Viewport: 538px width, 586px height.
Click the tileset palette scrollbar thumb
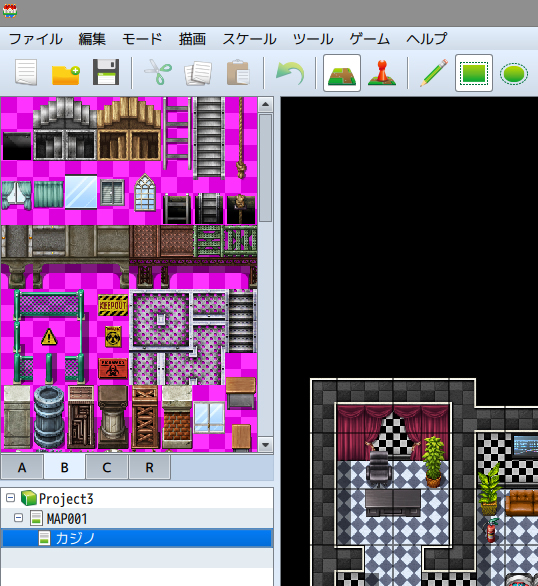coord(265,168)
